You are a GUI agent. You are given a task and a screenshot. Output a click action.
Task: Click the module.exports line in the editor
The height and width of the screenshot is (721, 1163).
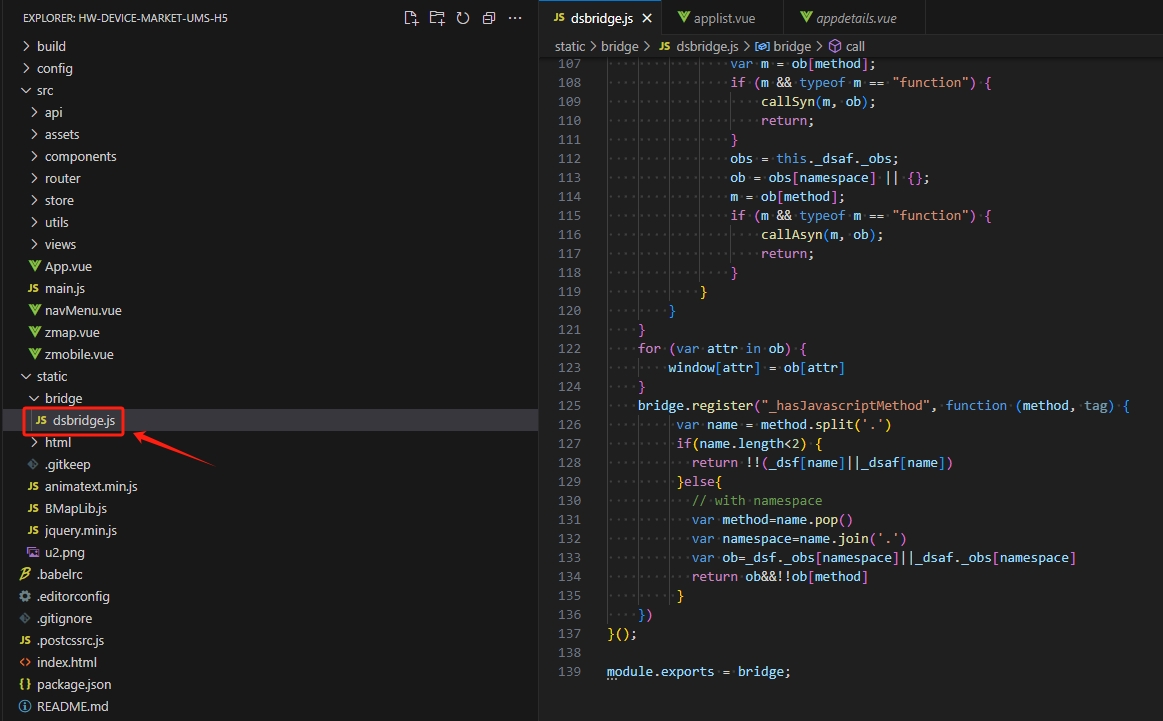698,671
